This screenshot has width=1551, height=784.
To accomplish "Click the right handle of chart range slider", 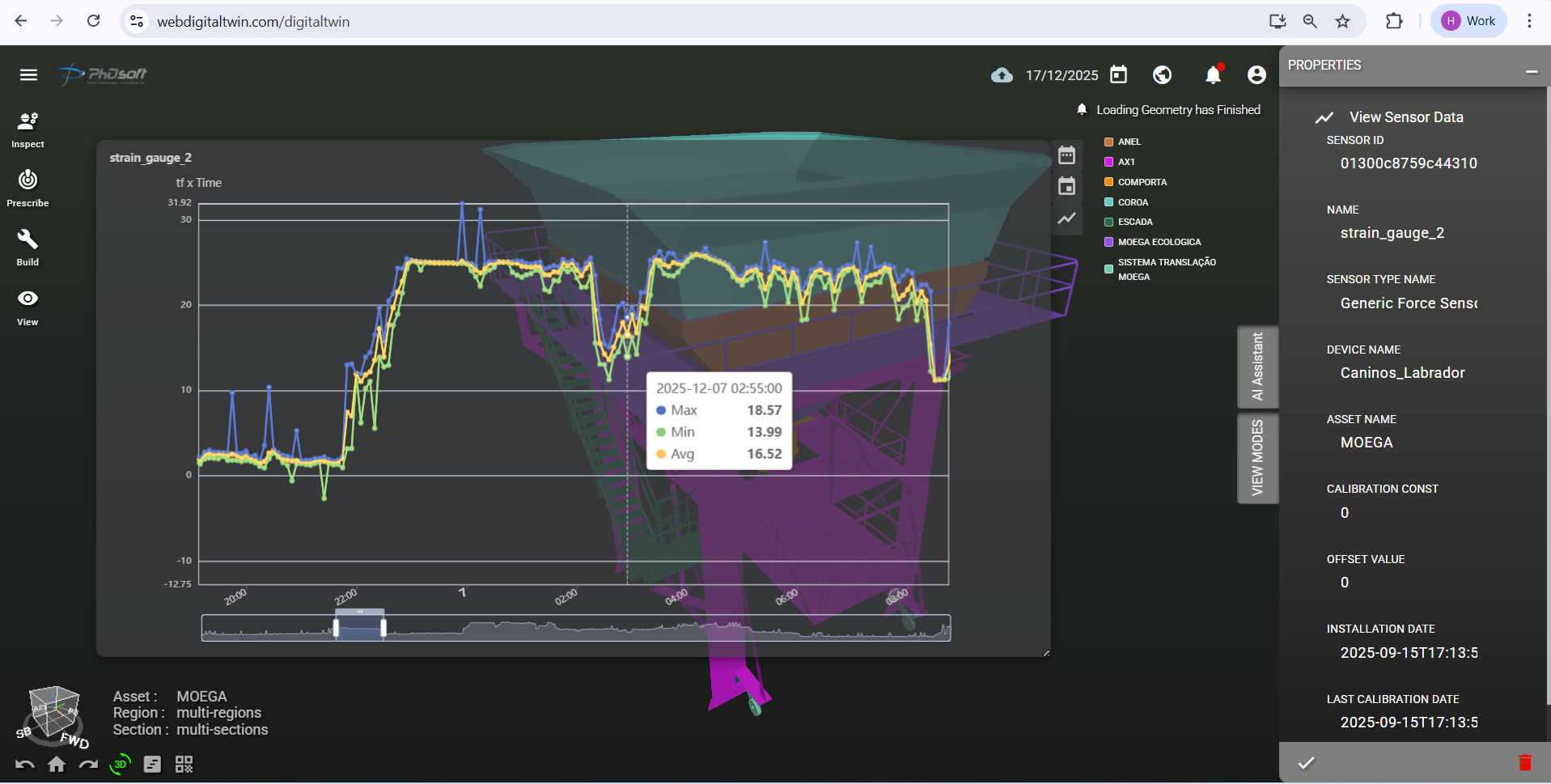I will [x=384, y=628].
